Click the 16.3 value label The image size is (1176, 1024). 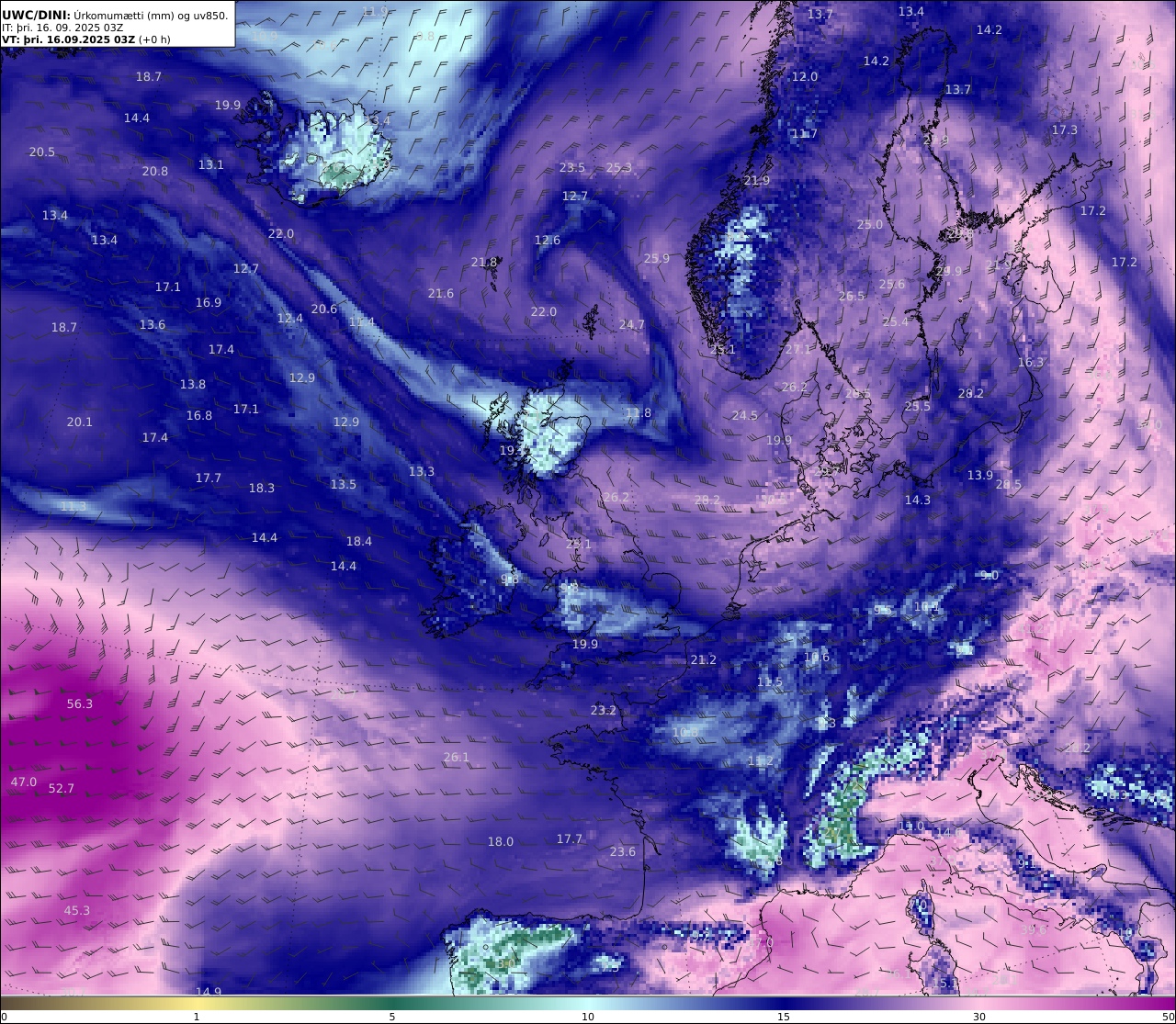pos(1031,363)
